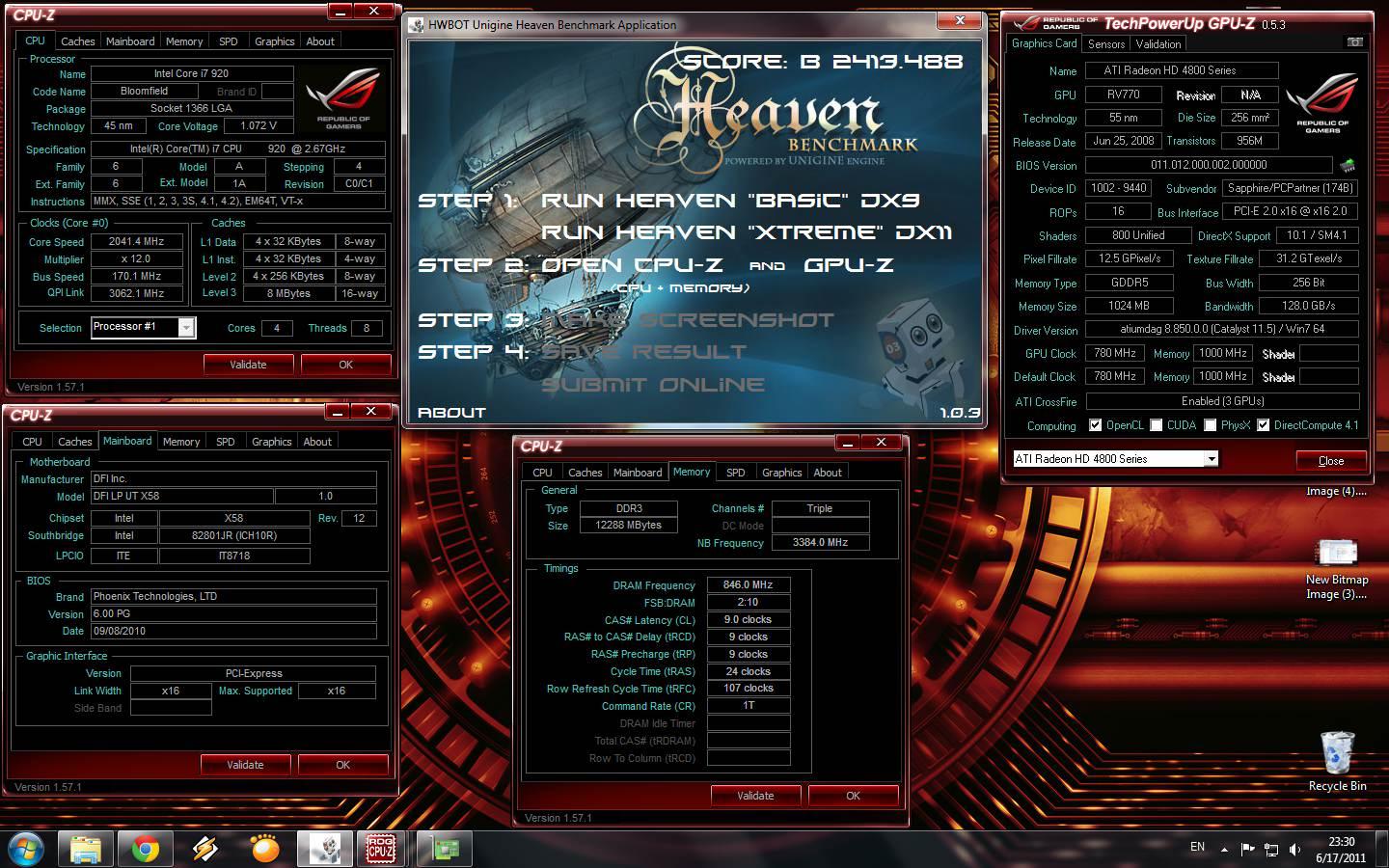Screen dimensions: 1389x868
Task: Click Take Screenshot in Heaven step 3
Action: (x=688, y=320)
